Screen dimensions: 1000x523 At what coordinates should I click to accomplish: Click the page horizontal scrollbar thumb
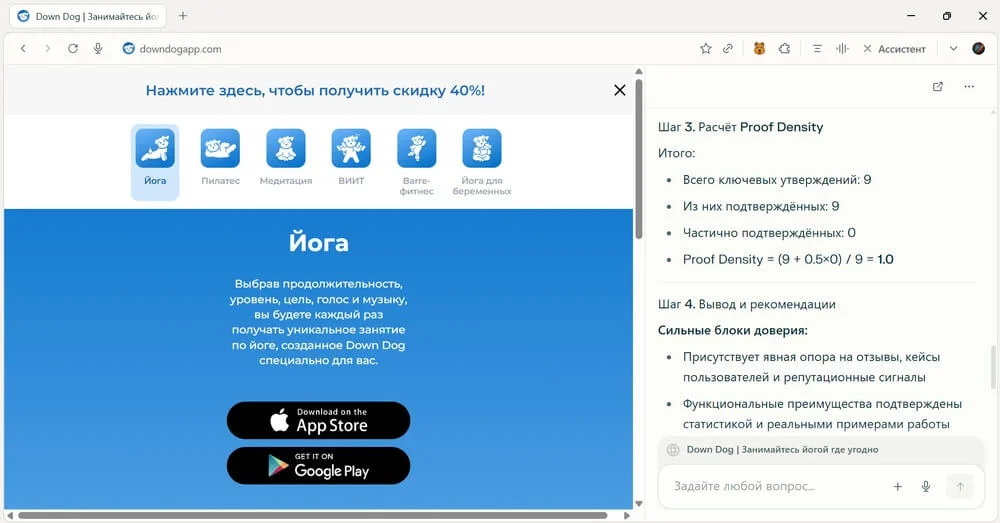[x=312, y=515]
